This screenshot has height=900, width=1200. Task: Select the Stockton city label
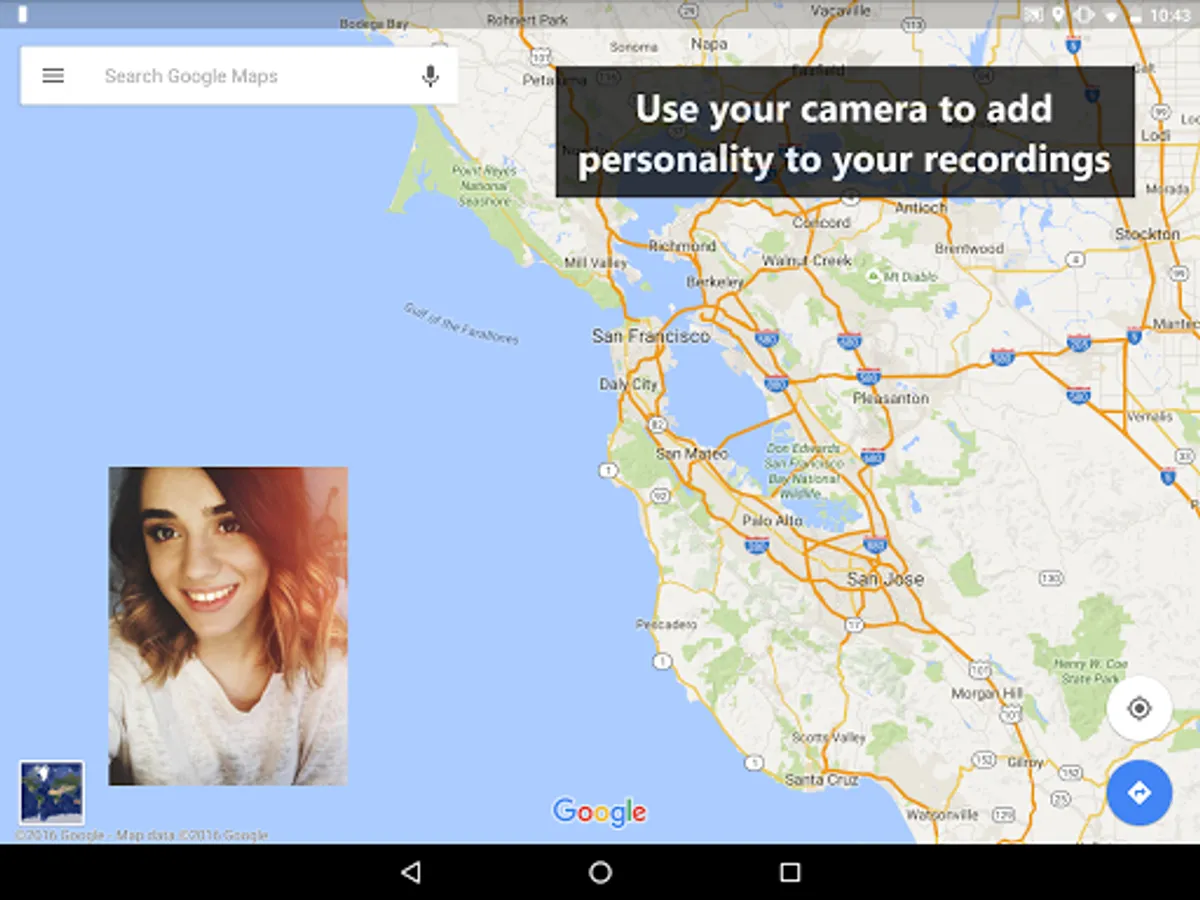(x=1147, y=234)
